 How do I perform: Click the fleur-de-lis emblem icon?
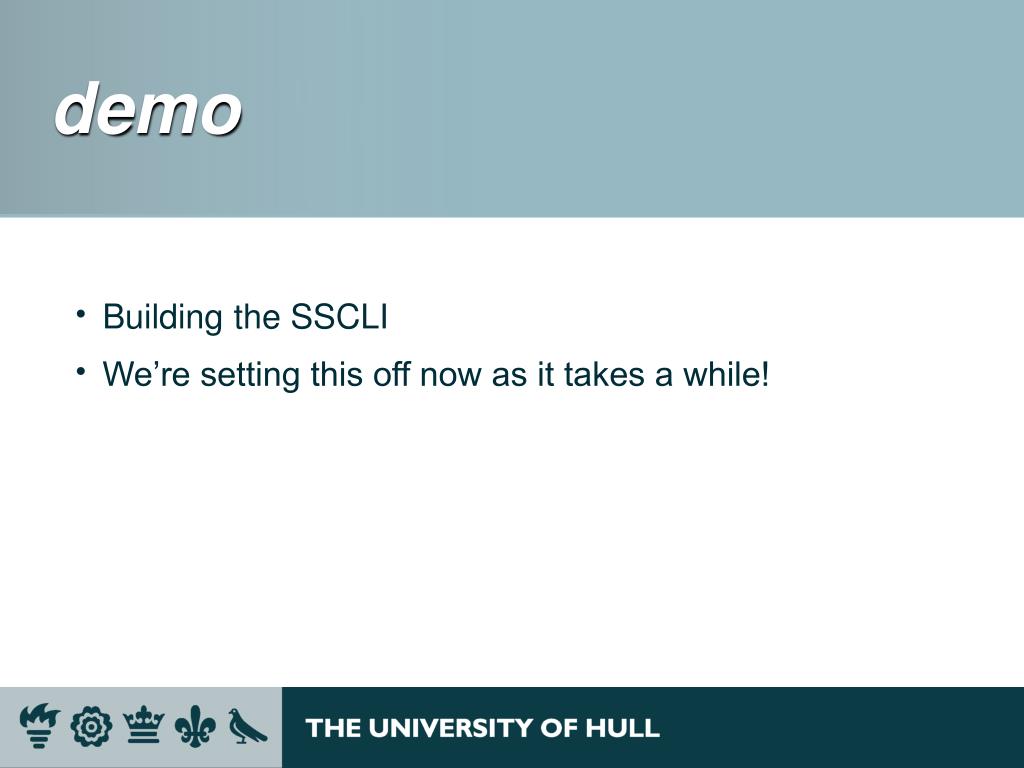point(195,726)
